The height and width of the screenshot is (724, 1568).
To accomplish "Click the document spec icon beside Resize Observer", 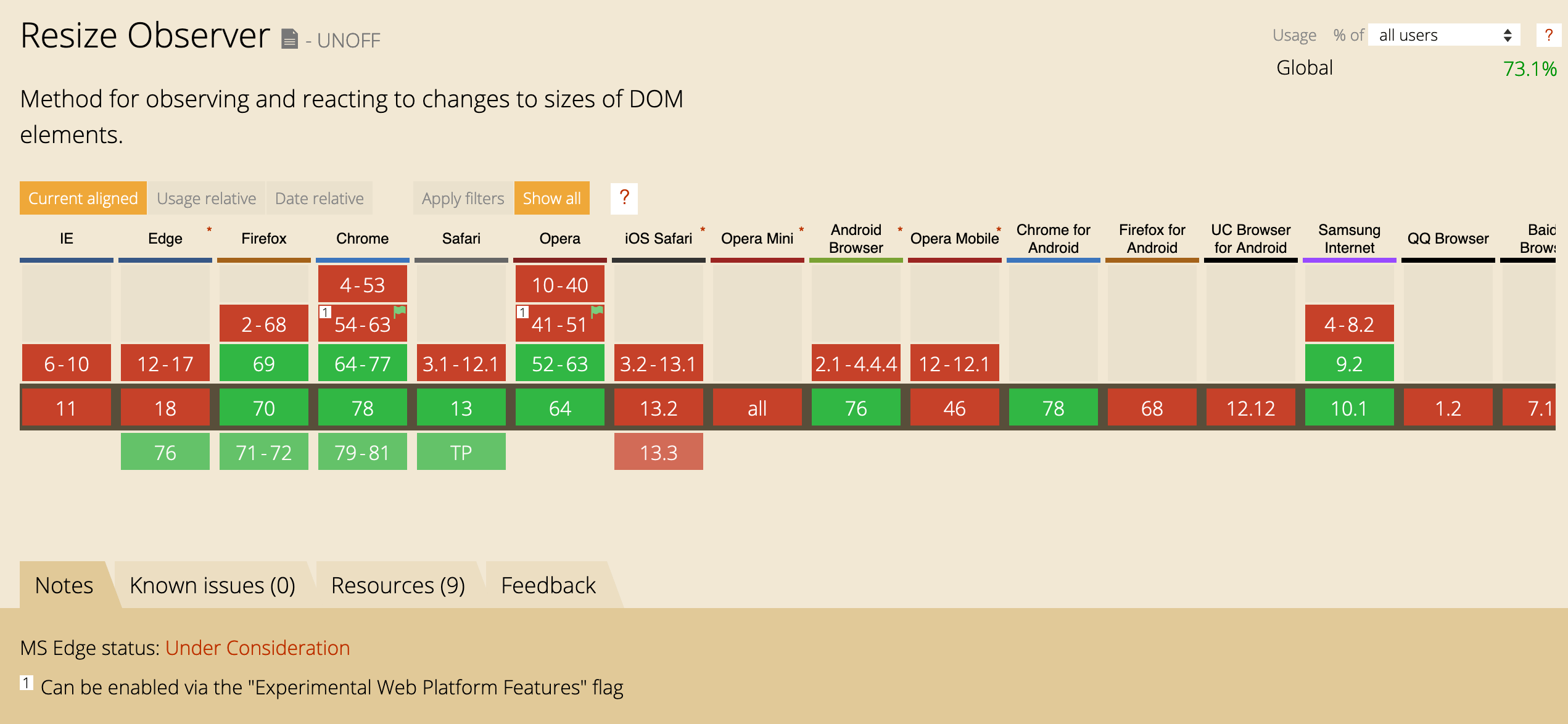I will (289, 39).
